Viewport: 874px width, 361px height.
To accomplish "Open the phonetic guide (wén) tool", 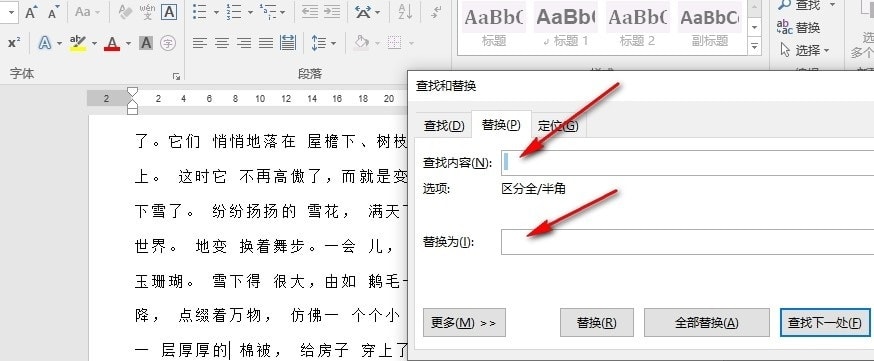I will click(x=147, y=12).
